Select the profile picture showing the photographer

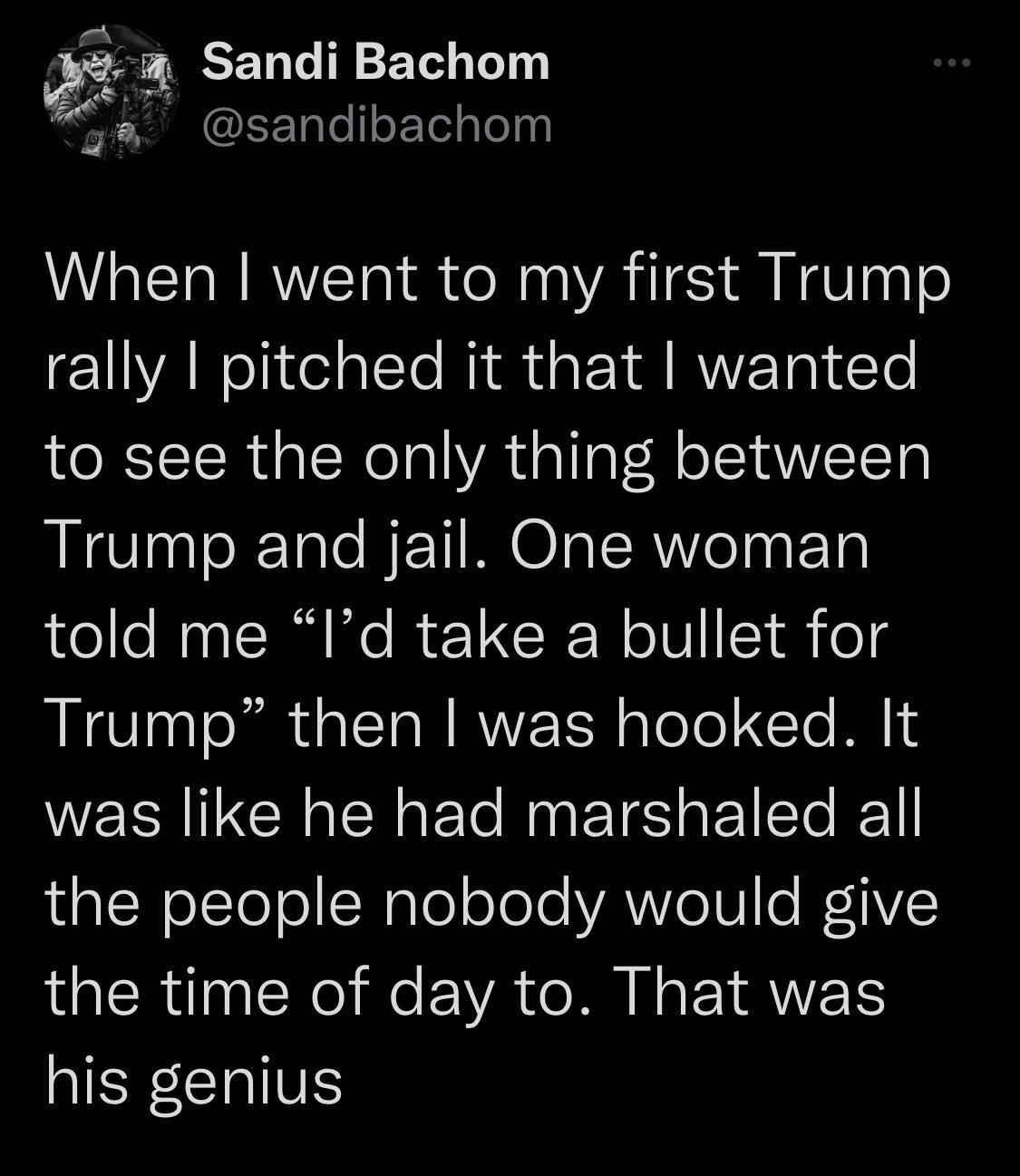(x=109, y=95)
